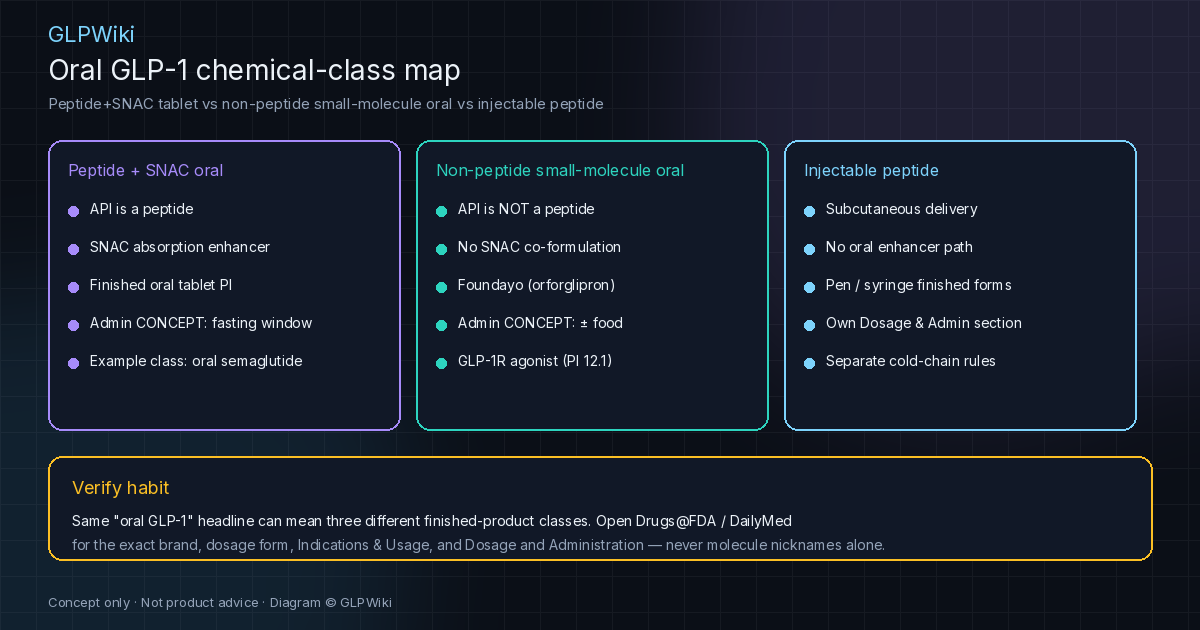
Task: Click the GLPWiki brand title
Action: [91, 35]
